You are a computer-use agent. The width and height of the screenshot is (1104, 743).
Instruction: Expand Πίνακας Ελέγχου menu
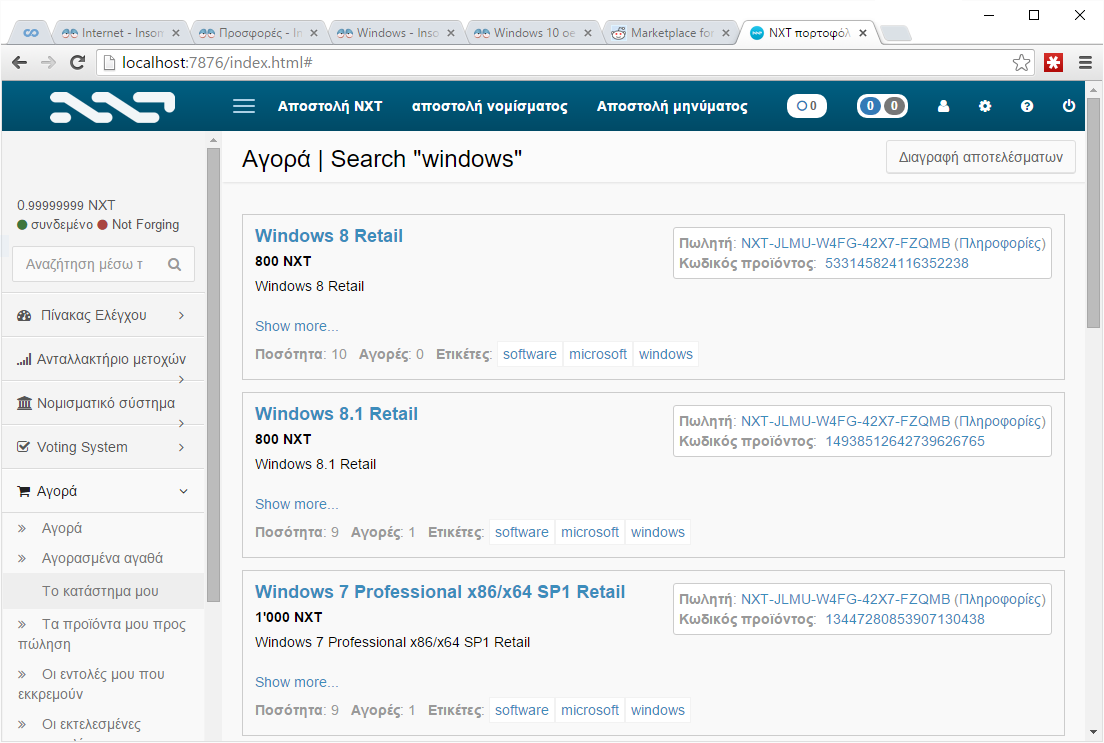(x=104, y=316)
